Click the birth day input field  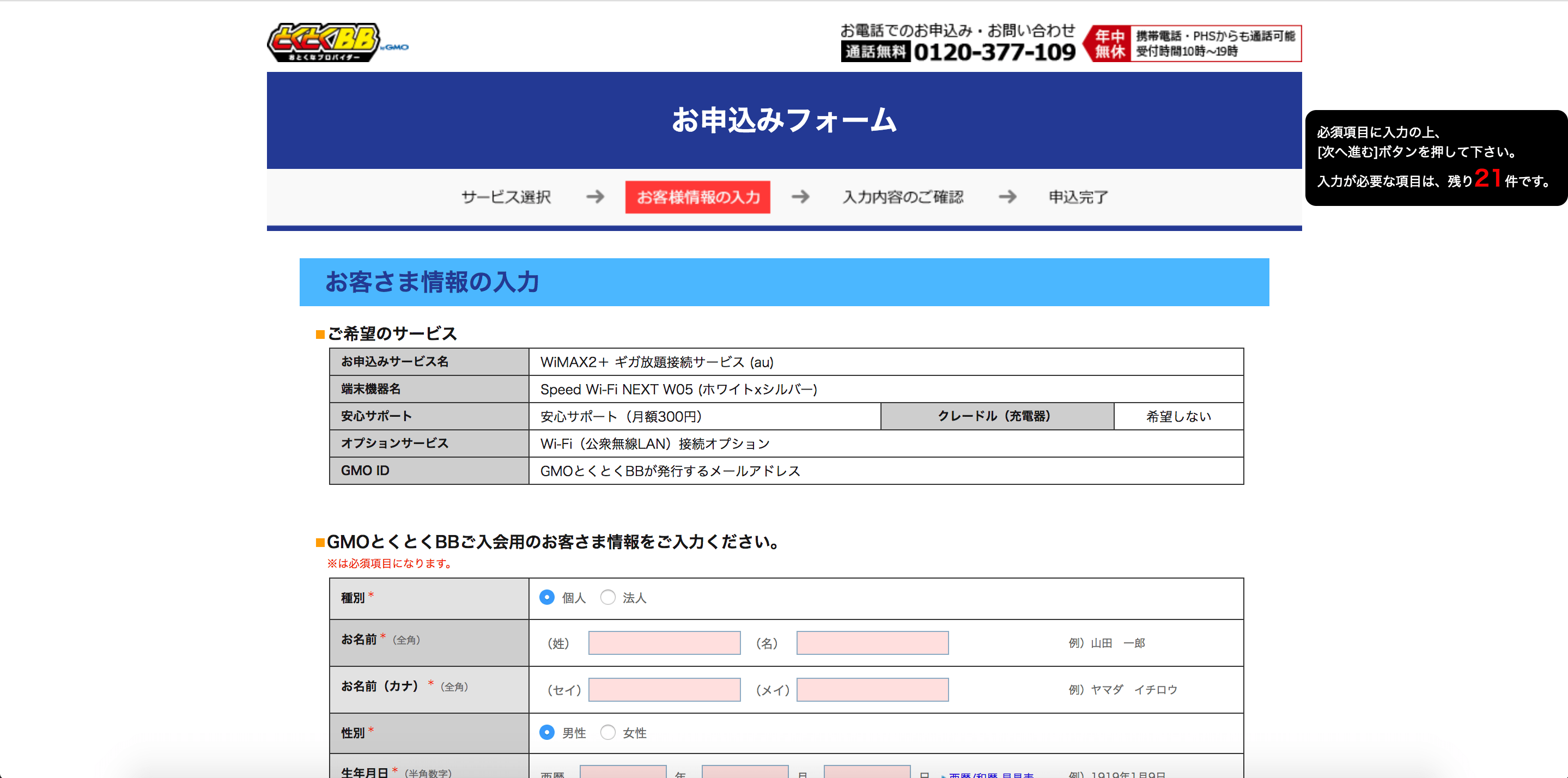point(867,771)
